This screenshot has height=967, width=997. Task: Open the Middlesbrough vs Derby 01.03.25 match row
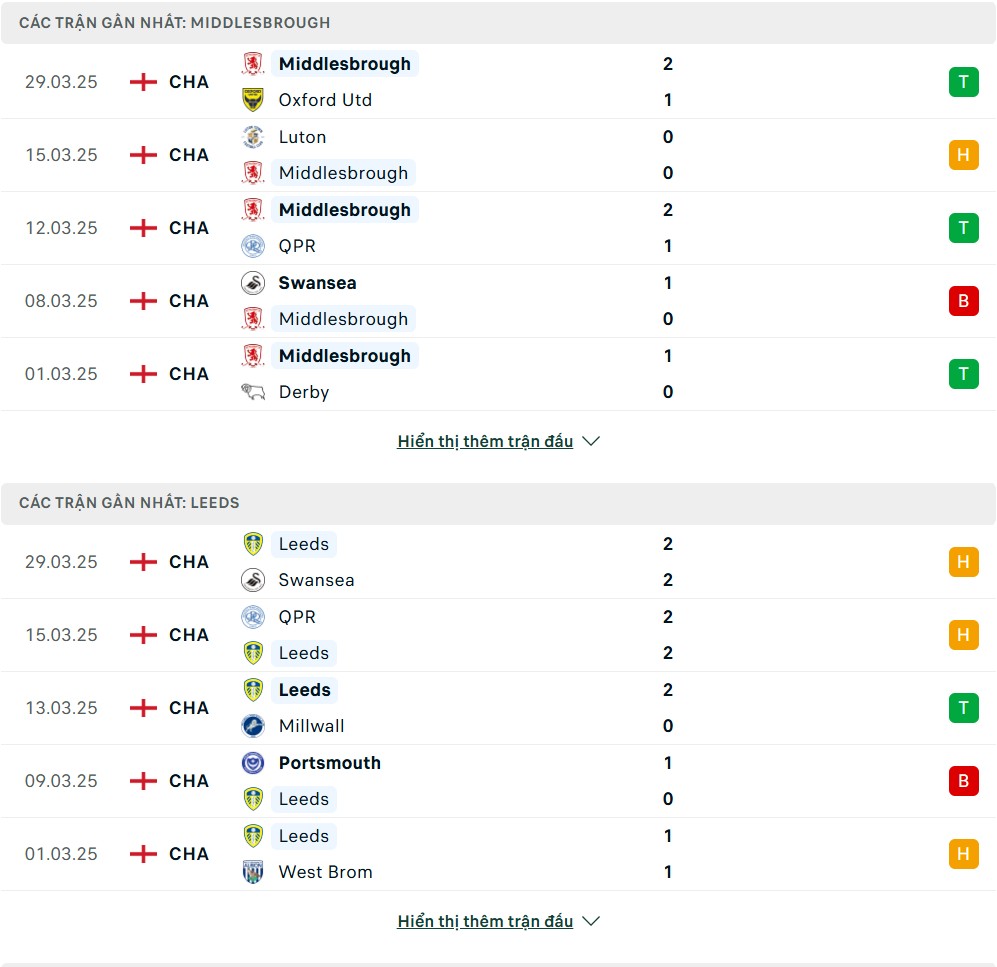tap(498, 374)
